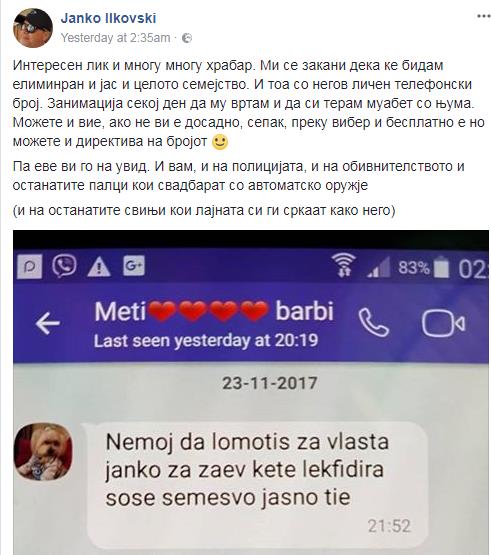Viewport: 491px width, 555px height.
Task: Click the smiley emoji in the post text
Action: coord(220,142)
